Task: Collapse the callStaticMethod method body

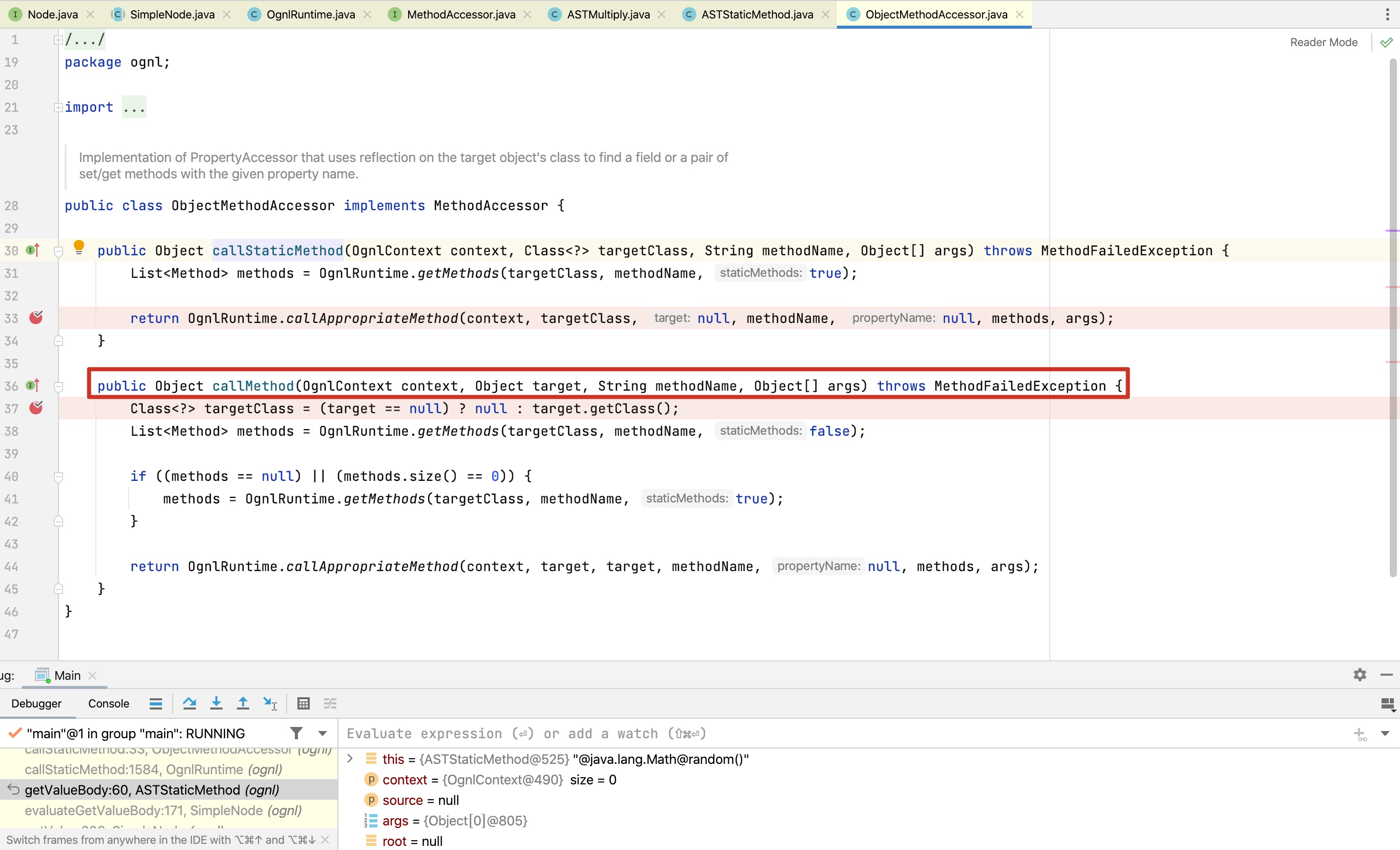Action: (x=58, y=251)
